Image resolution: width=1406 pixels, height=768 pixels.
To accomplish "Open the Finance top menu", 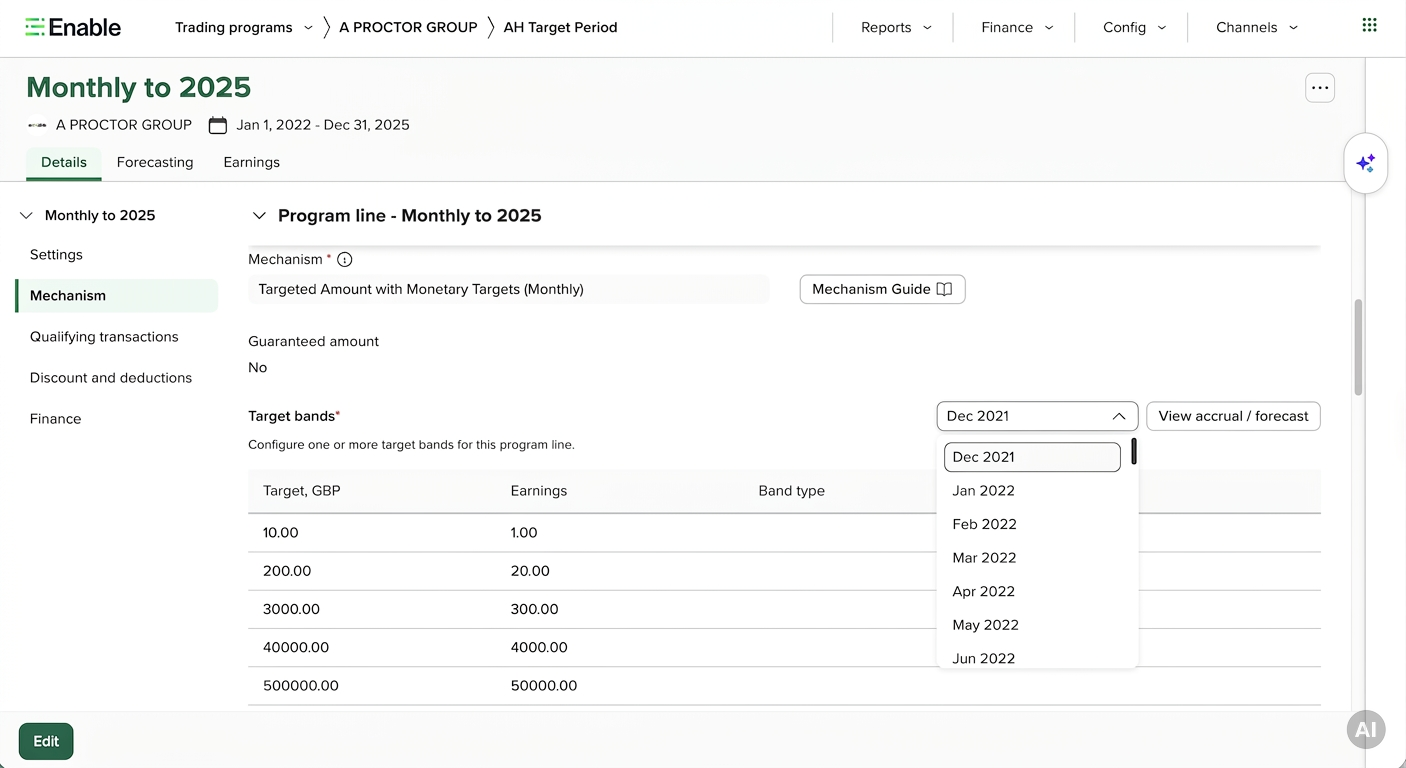I will point(1017,28).
